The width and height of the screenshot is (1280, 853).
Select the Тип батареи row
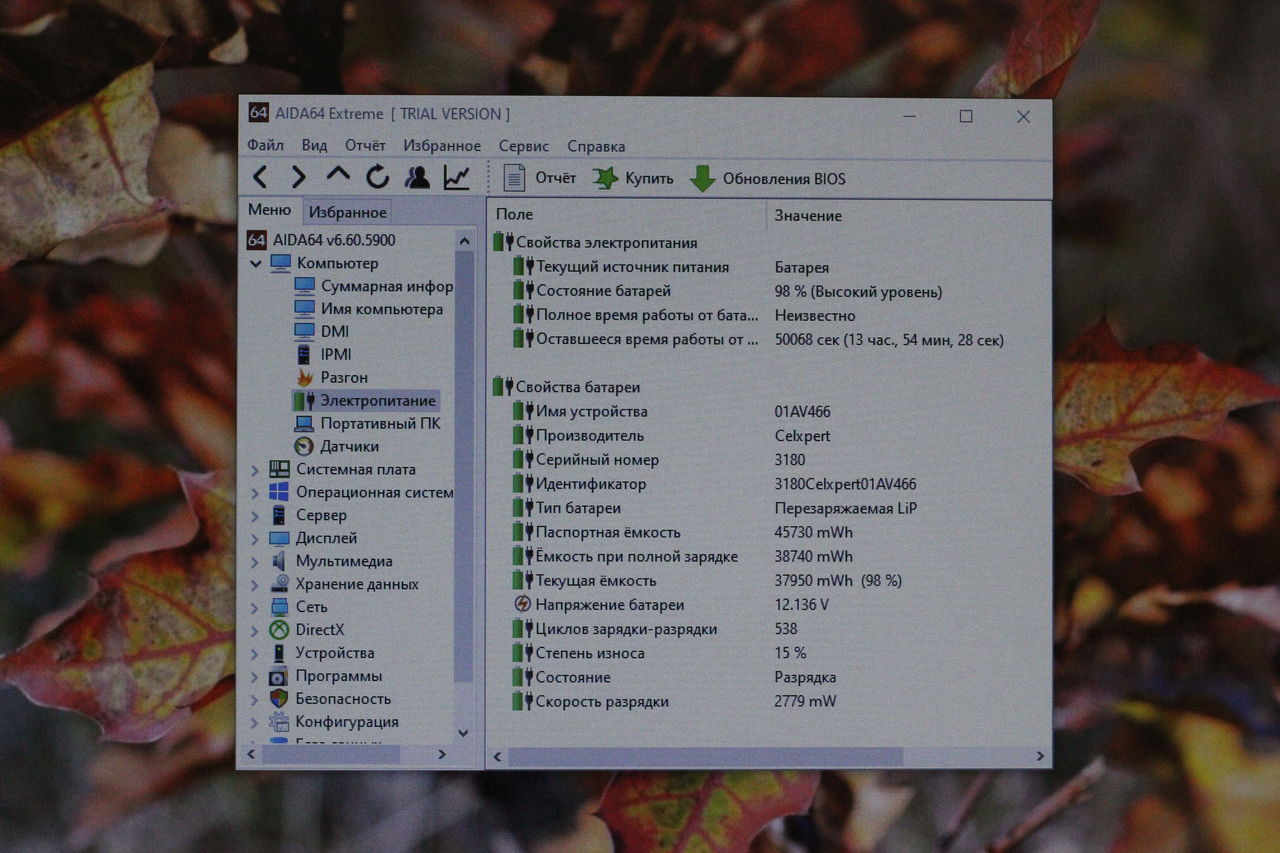point(769,508)
